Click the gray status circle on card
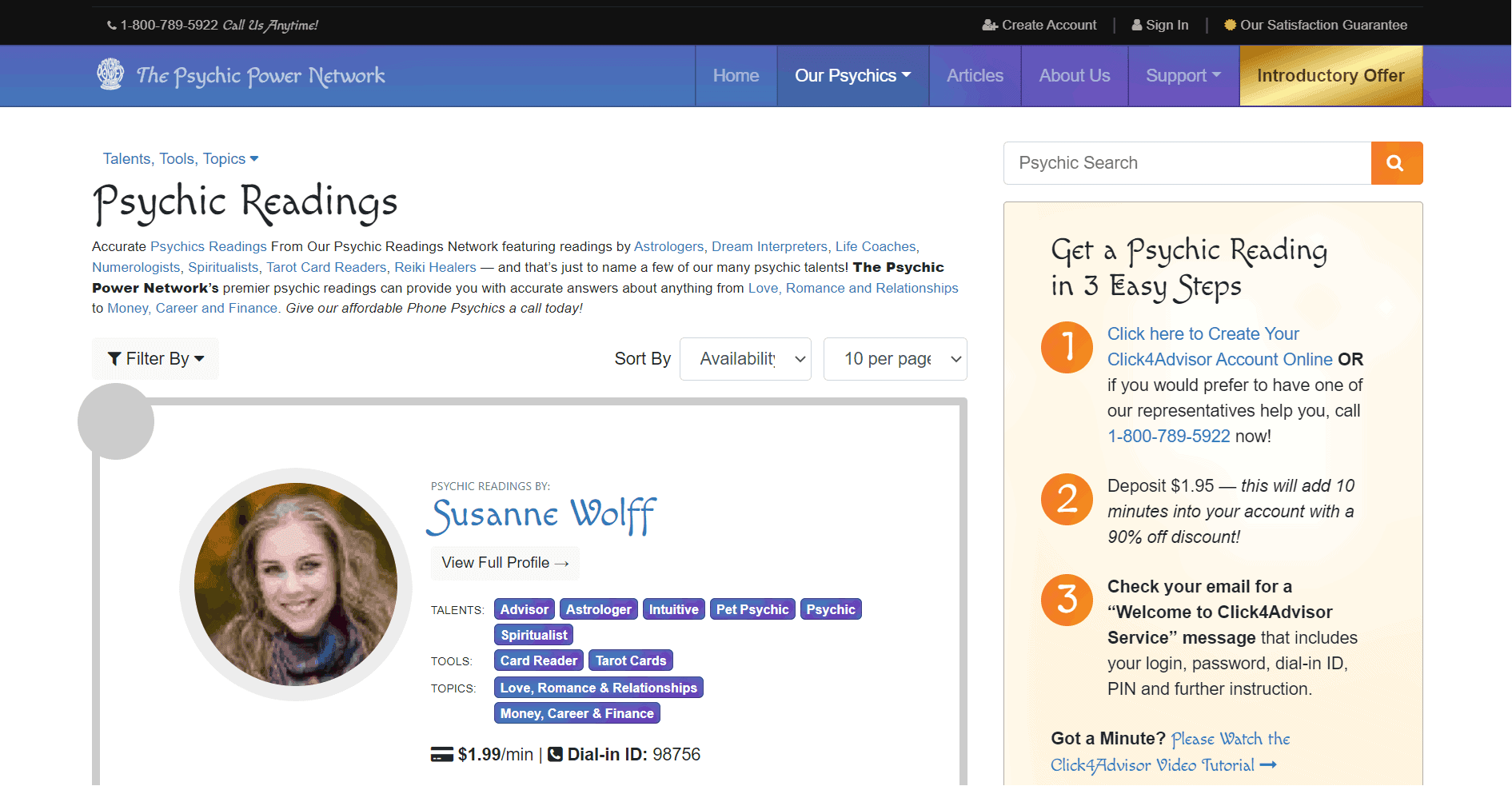Viewport: 1512px width, 786px height. click(x=116, y=421)
